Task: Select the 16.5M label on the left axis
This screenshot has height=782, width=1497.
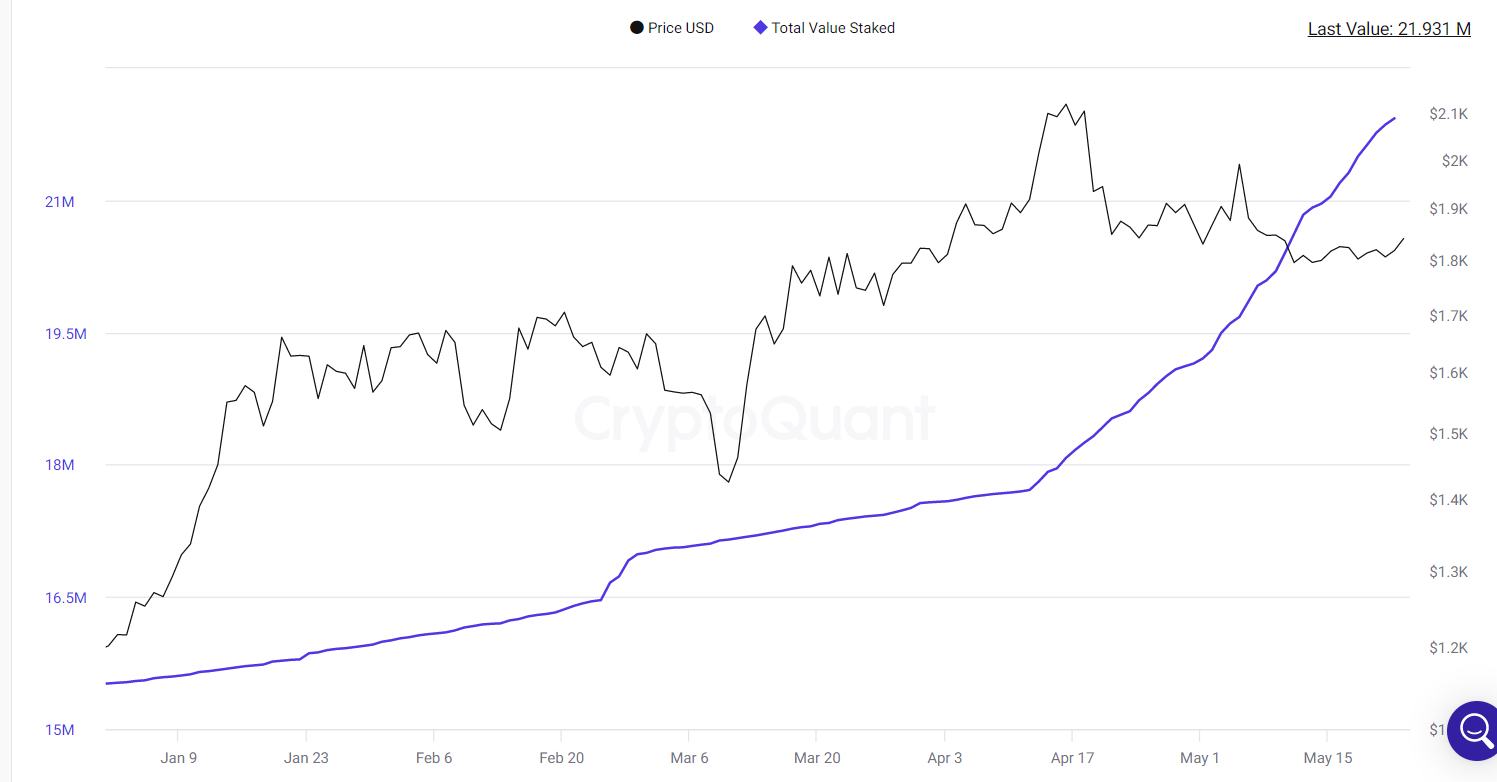Action: pyautogui.click(x=66, y=598)
